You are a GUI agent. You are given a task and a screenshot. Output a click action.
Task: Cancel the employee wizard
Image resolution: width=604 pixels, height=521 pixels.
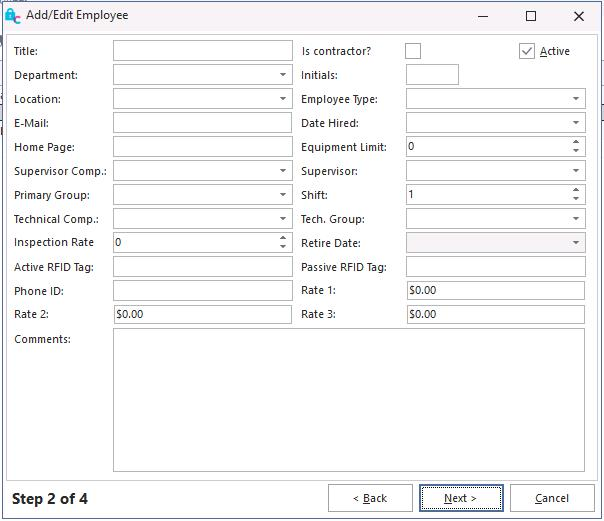[x=552, y=498]
